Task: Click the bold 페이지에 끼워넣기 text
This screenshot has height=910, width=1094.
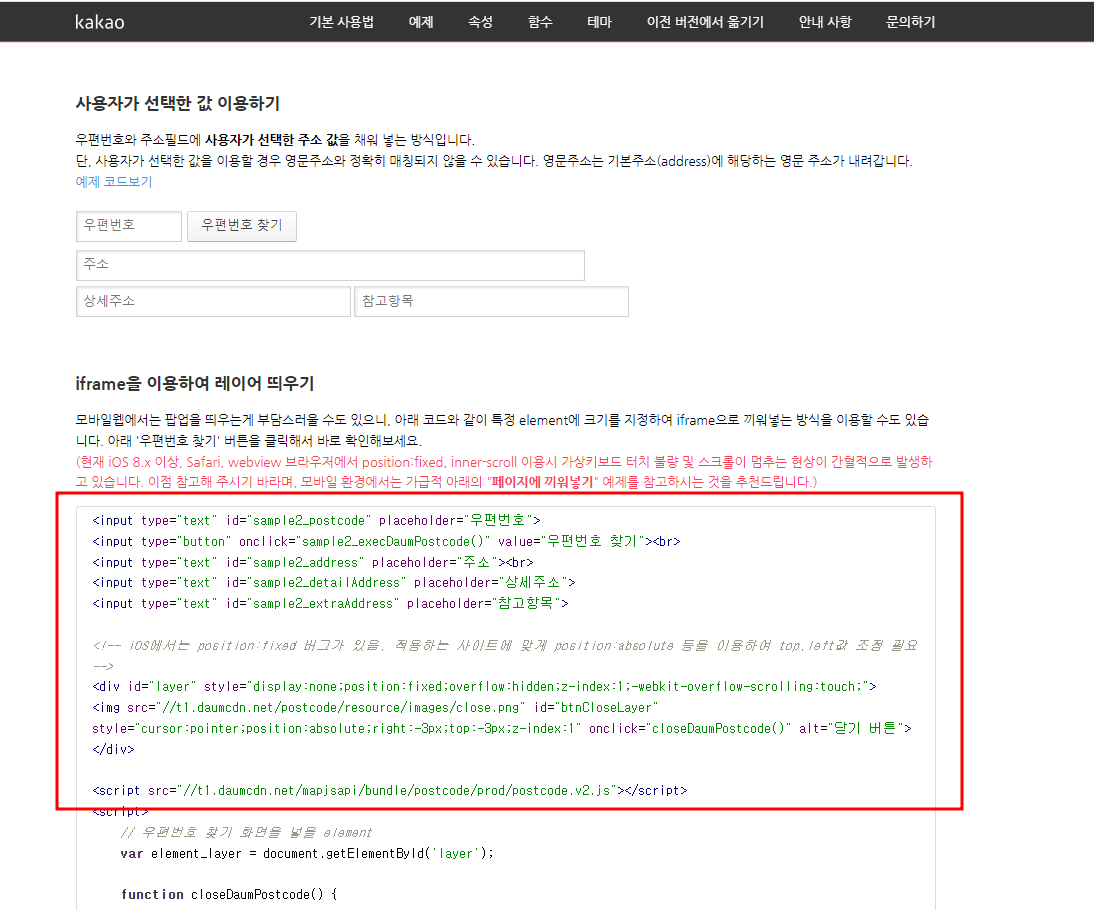Action: pyautogui.click(x=542, y=482)
